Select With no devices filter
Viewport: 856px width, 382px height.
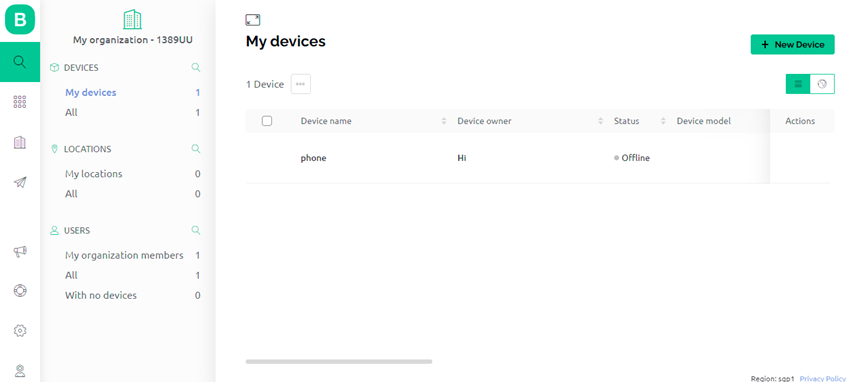coord(101,295)
